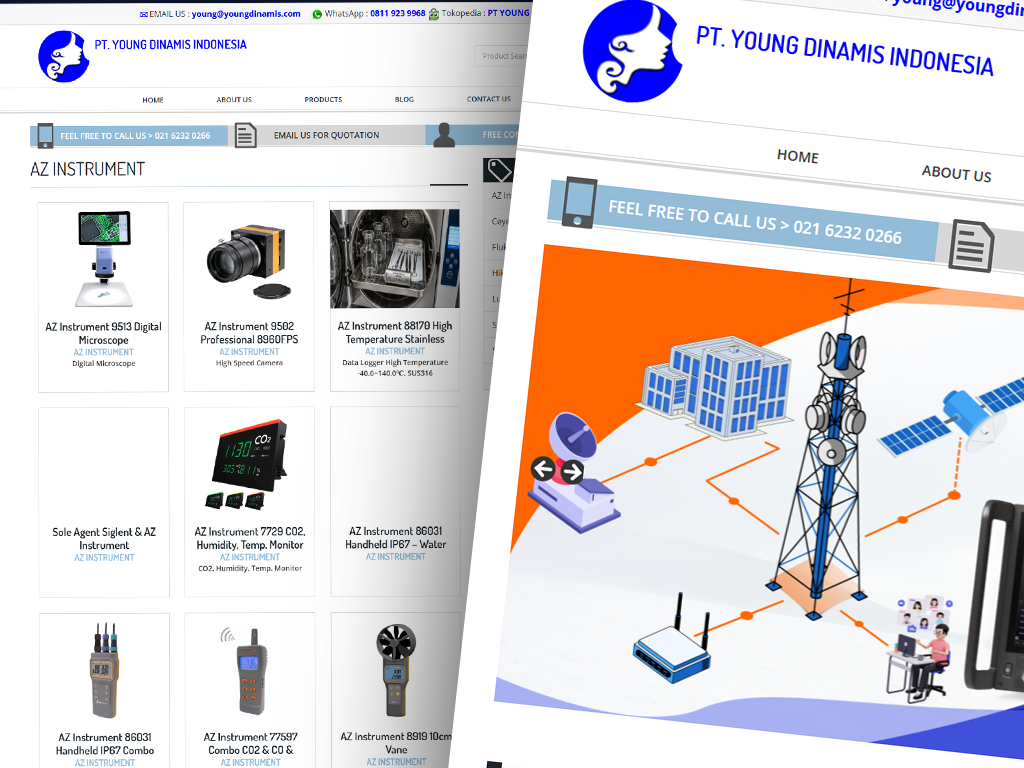The width and height of the screenshot is (1024, 768).
Task: Click Sole Agent Siglent & AZ Instrument title
Action: (104, 539)
